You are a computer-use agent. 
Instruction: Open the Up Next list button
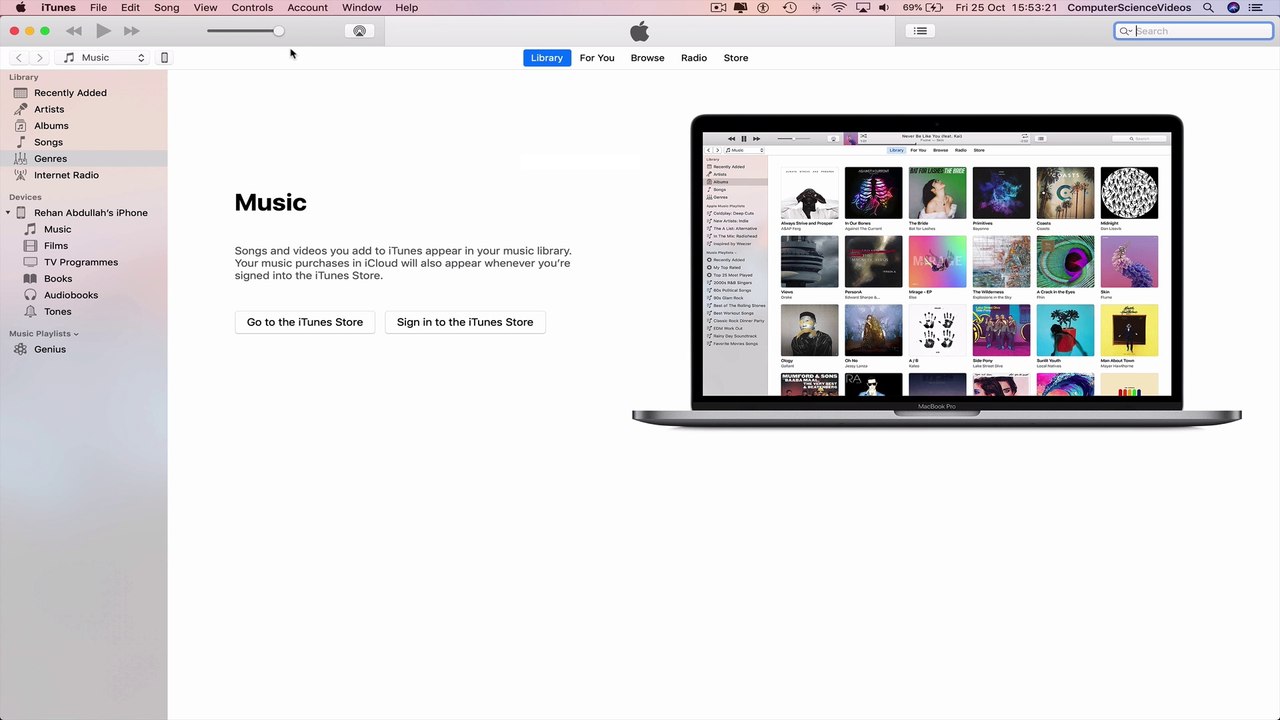tap(920, 31)
